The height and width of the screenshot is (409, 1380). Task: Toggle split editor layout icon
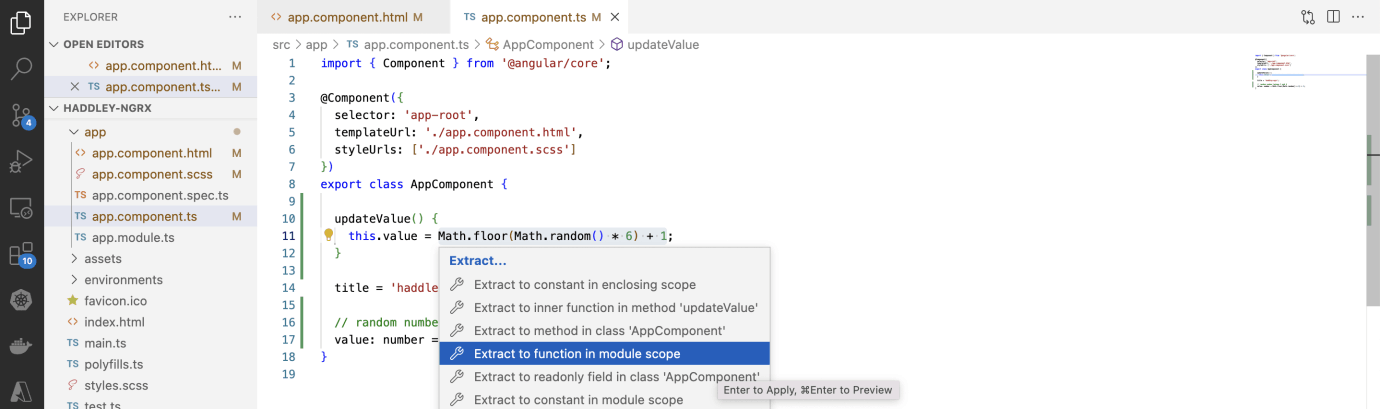click(1333, 17)
